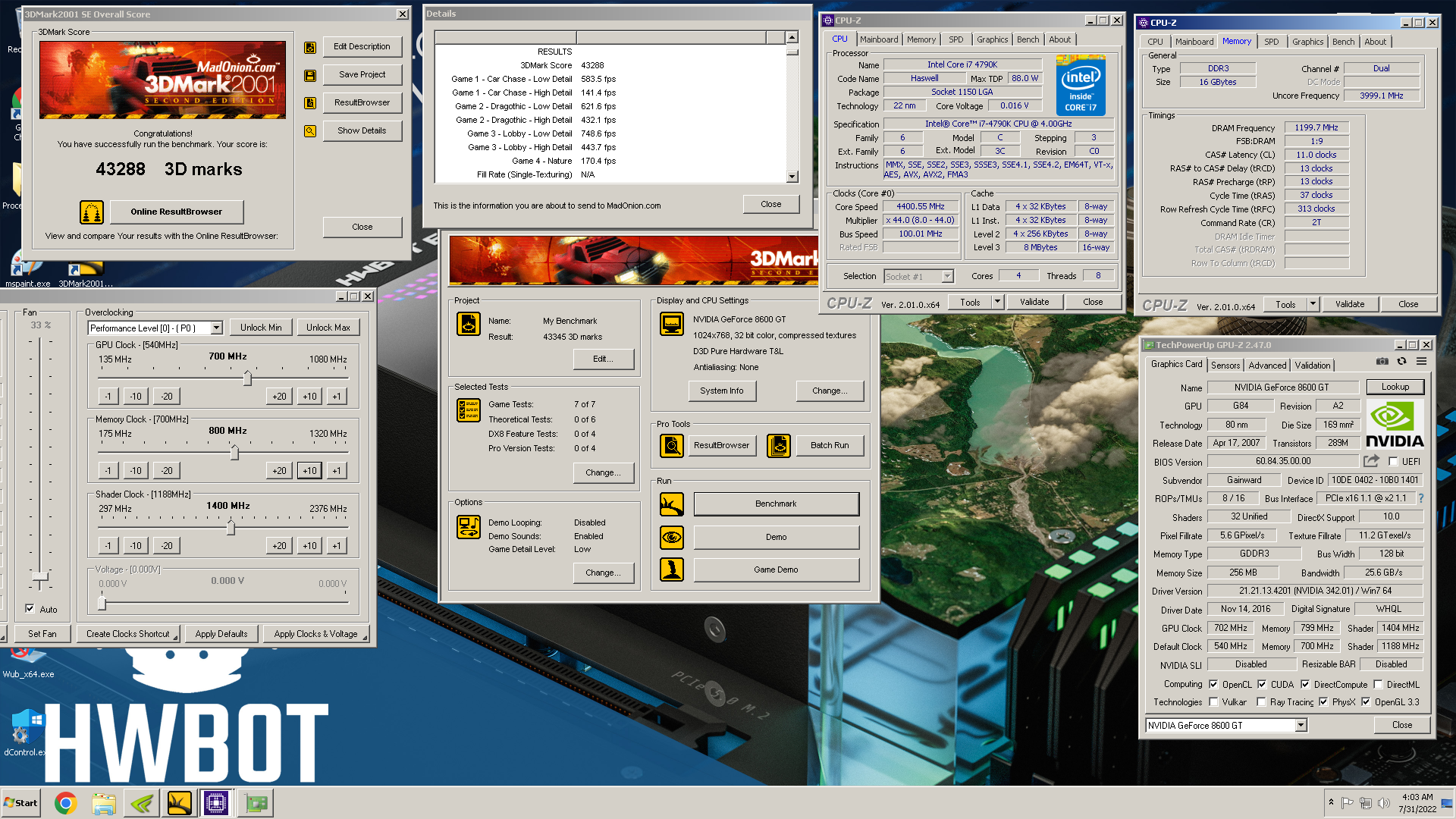Click the Set Fan button
Image resolution: width=1456 pixels, height=819 pixels.
pos(42,634)
